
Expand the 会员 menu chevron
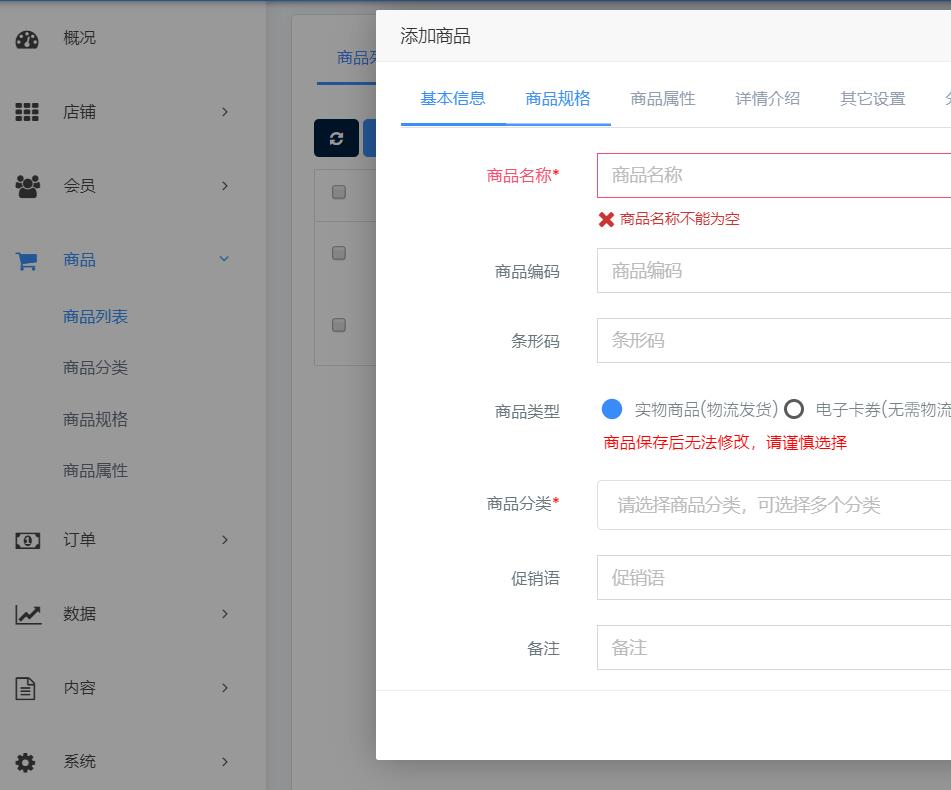pos(224,186)
